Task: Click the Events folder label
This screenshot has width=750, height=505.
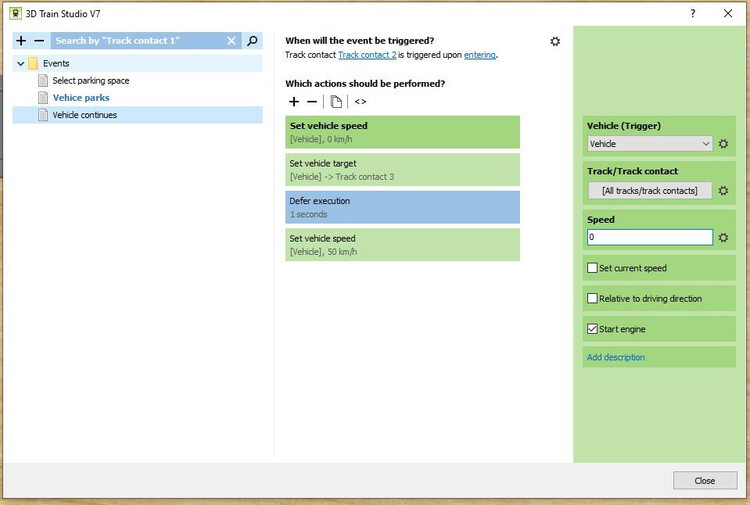Action: tap(56, 63)
